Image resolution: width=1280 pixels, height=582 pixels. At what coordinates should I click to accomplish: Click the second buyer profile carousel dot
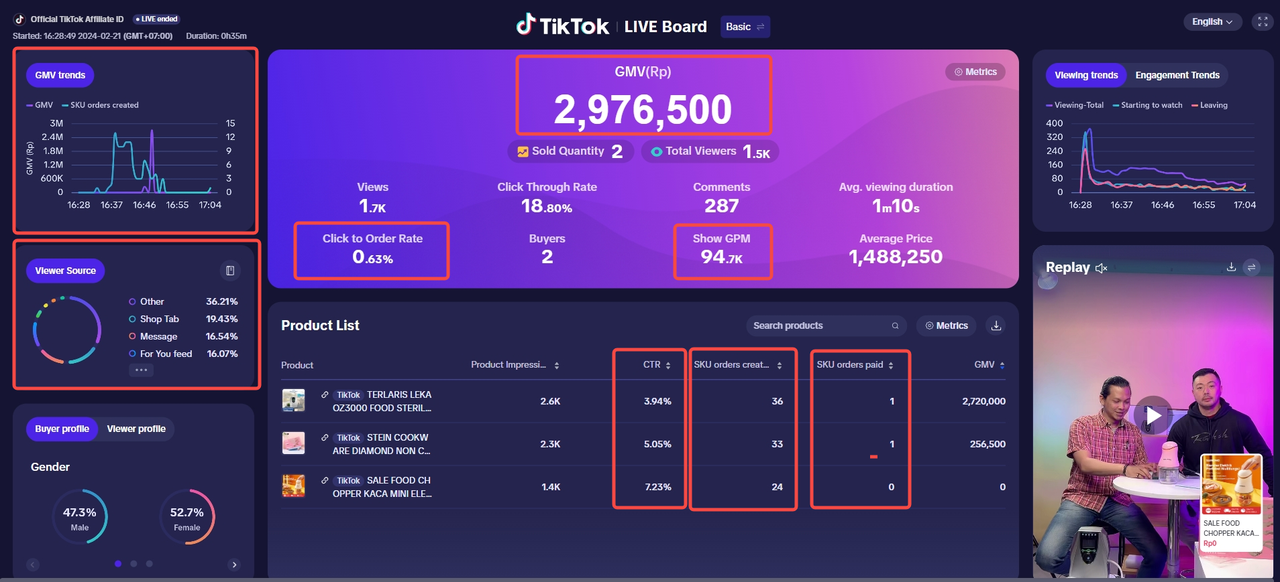[134, 564]
